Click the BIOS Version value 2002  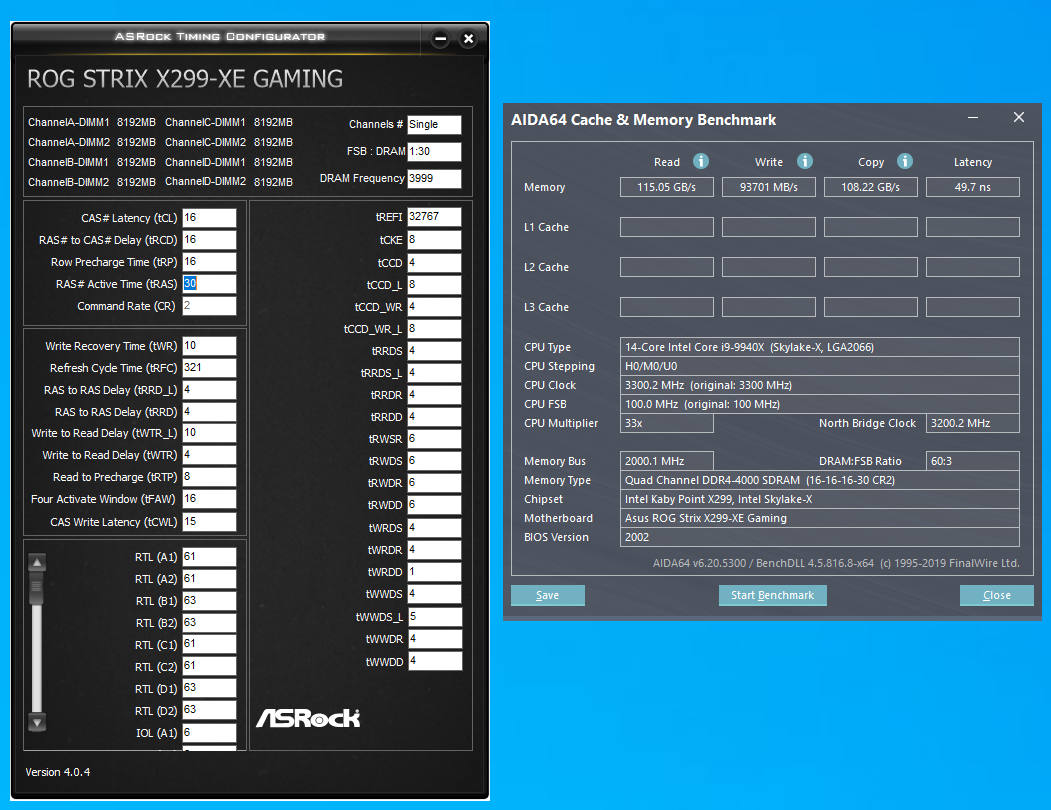(820, 537)
